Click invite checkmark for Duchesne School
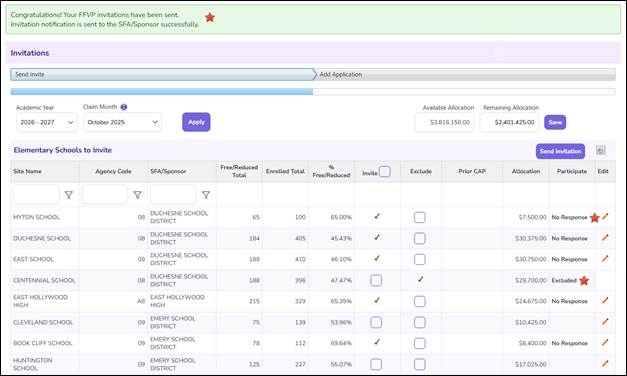627x376 pixels. (x=377, y=238)
